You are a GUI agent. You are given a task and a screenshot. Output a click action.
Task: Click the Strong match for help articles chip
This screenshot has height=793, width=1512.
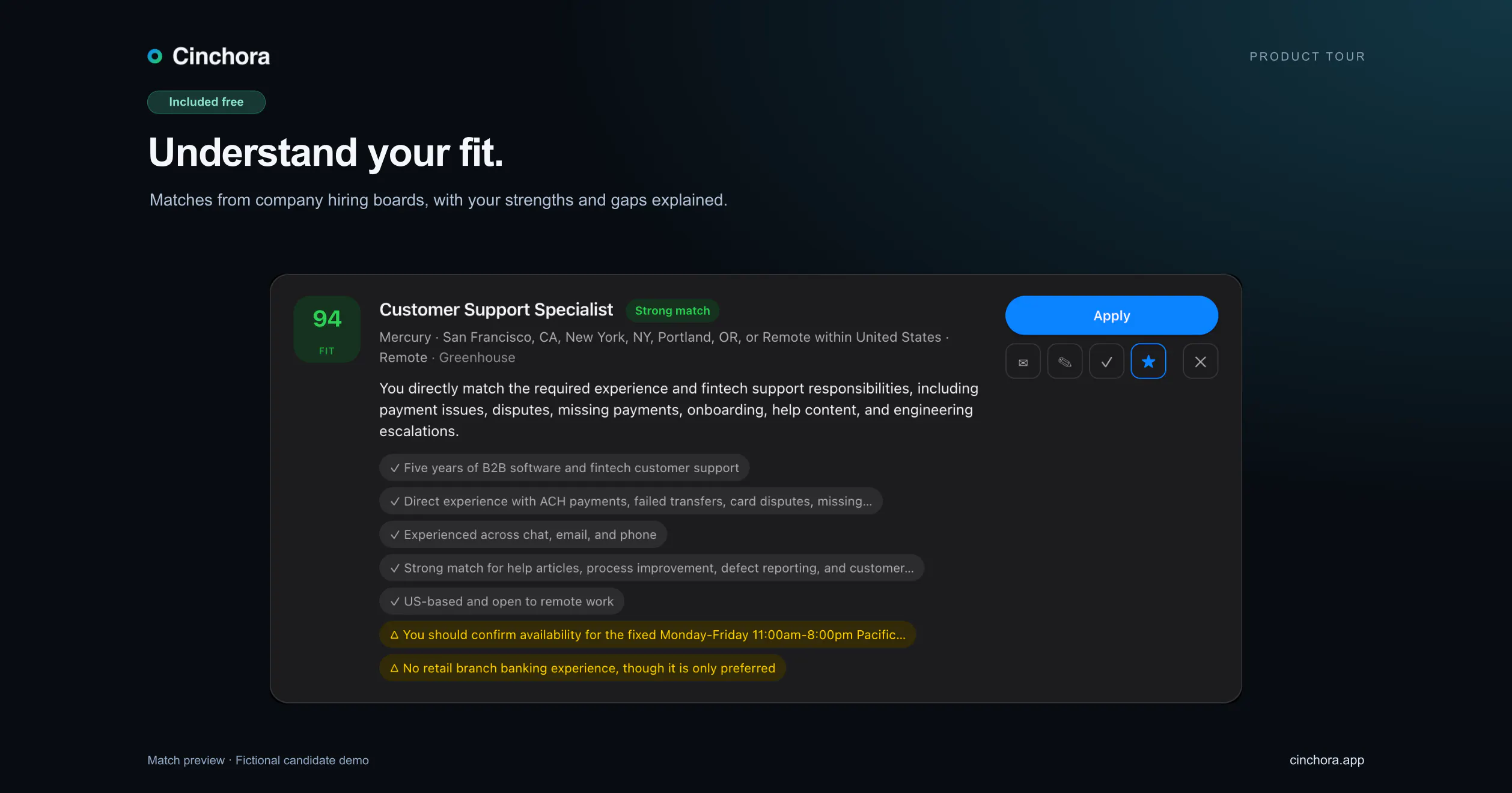pos(651,568)
